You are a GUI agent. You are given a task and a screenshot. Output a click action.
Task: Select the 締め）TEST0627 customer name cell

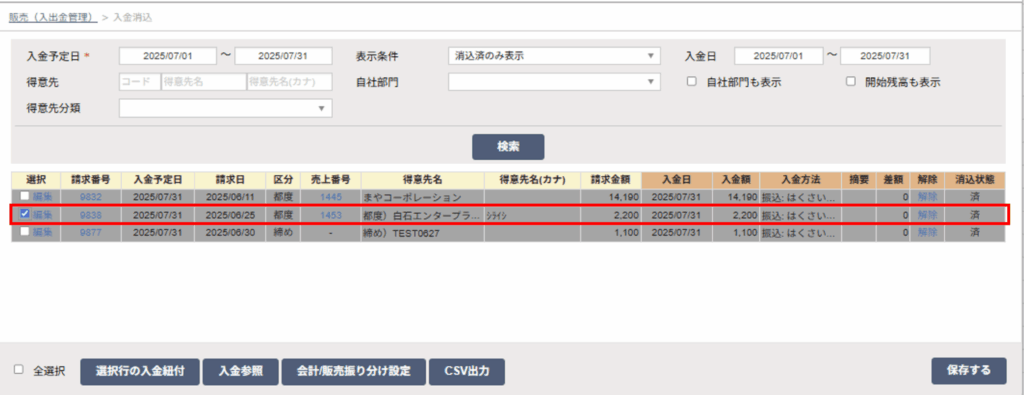coord(423,232)
